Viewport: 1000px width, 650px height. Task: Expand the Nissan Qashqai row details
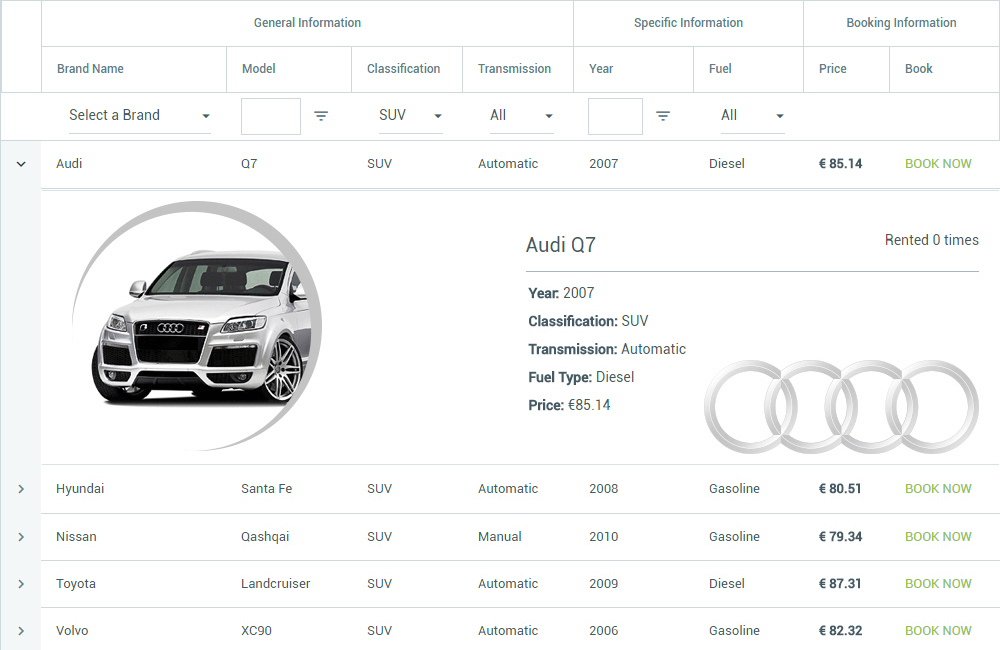pos(21,537)
